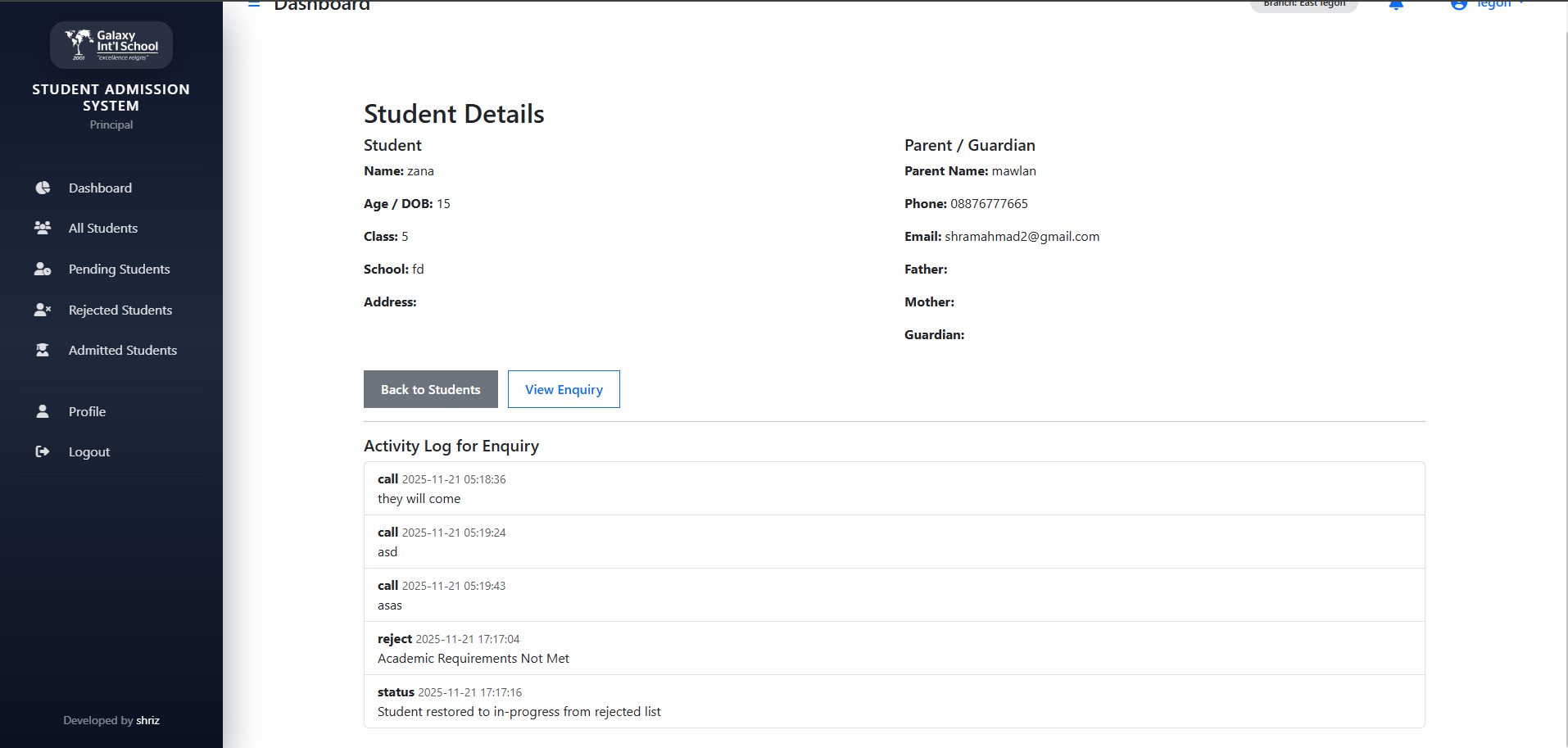Click the Branch: East legon badge
Screen dimensions: 1568x748
coord(1303,5)
